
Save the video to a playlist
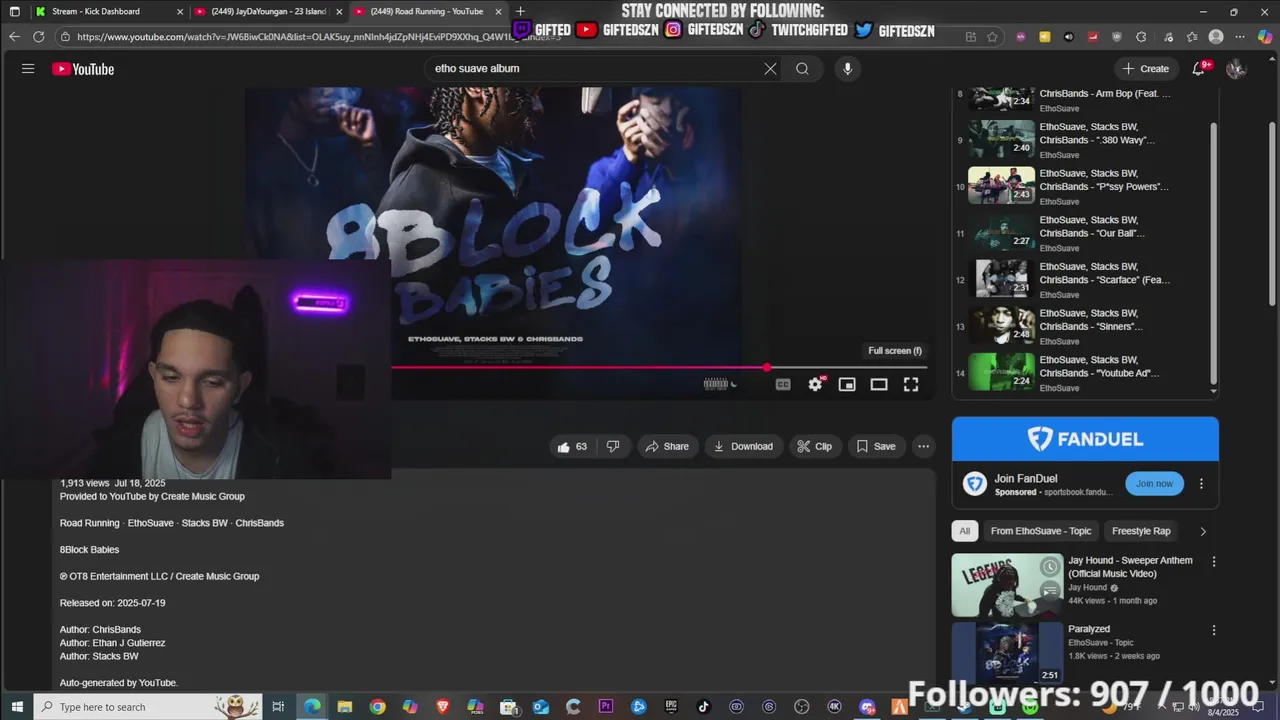876,446
